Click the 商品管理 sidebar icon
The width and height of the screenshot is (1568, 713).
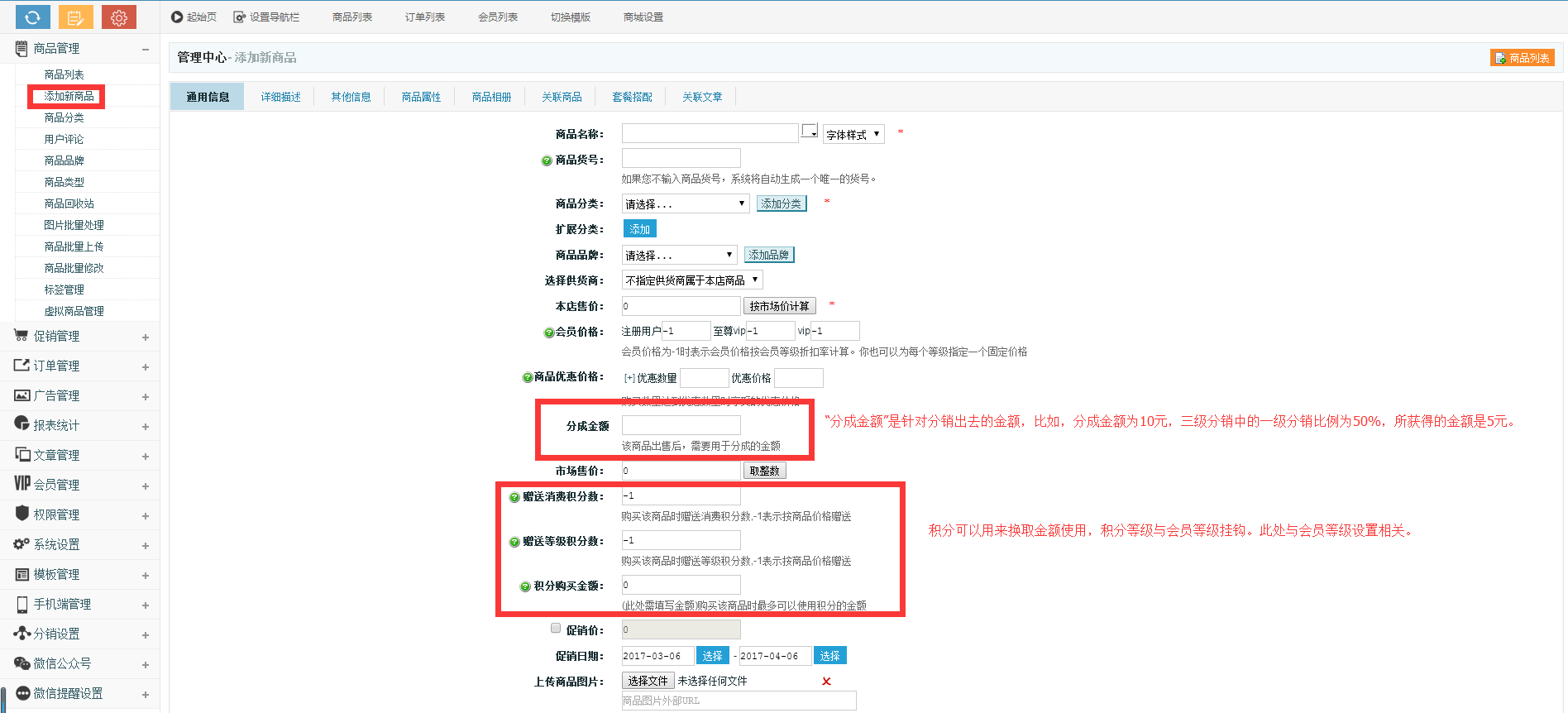coord(22,49)
